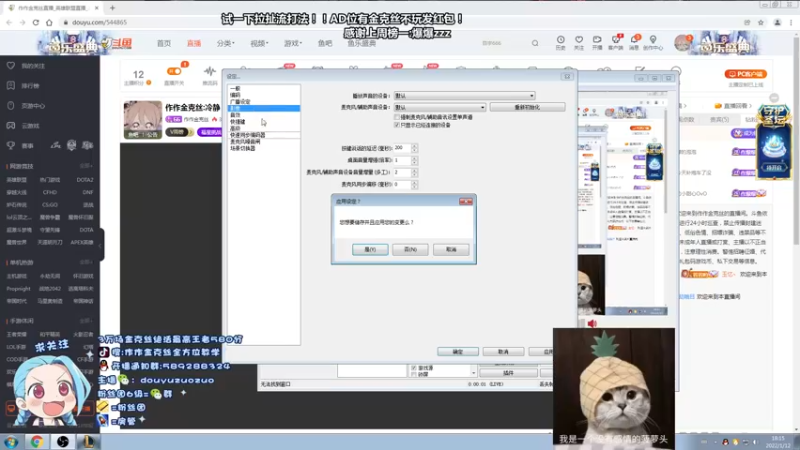
Task: Click the Windows Start button on taskbar
Action: coord(11,441)
